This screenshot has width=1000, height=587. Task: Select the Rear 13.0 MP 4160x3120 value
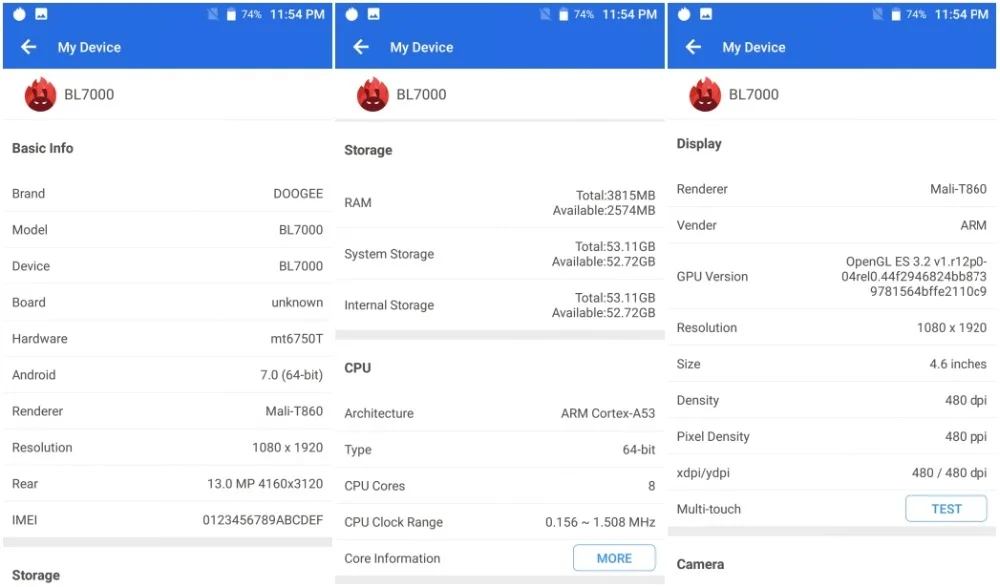click(x=265, y=484)
